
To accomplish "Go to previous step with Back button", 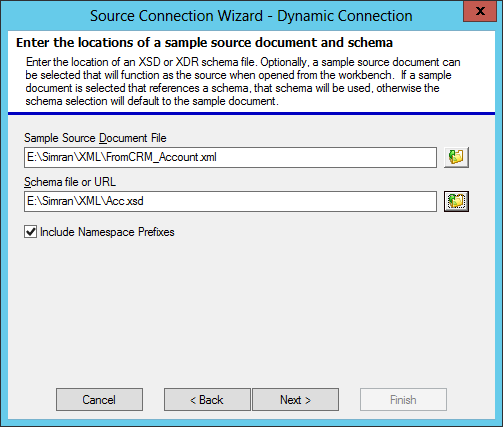I will 207,399.
